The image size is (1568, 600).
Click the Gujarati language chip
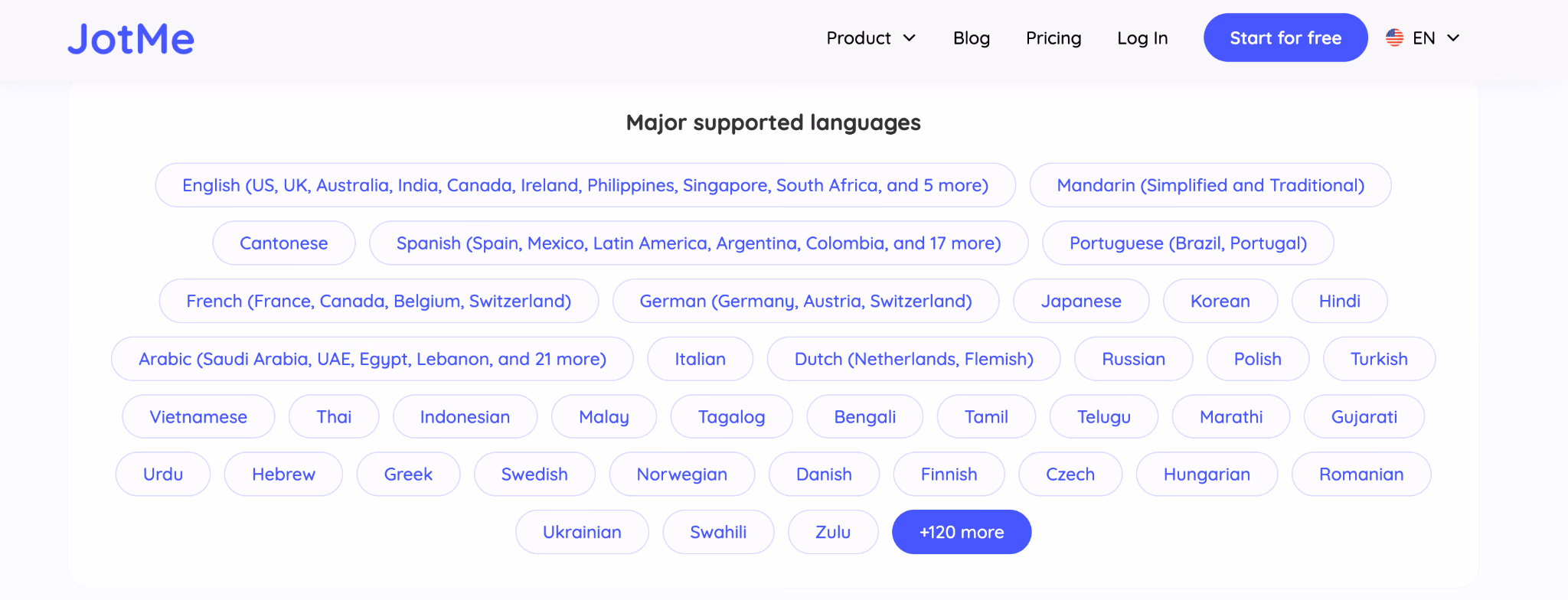point(1364,416)
